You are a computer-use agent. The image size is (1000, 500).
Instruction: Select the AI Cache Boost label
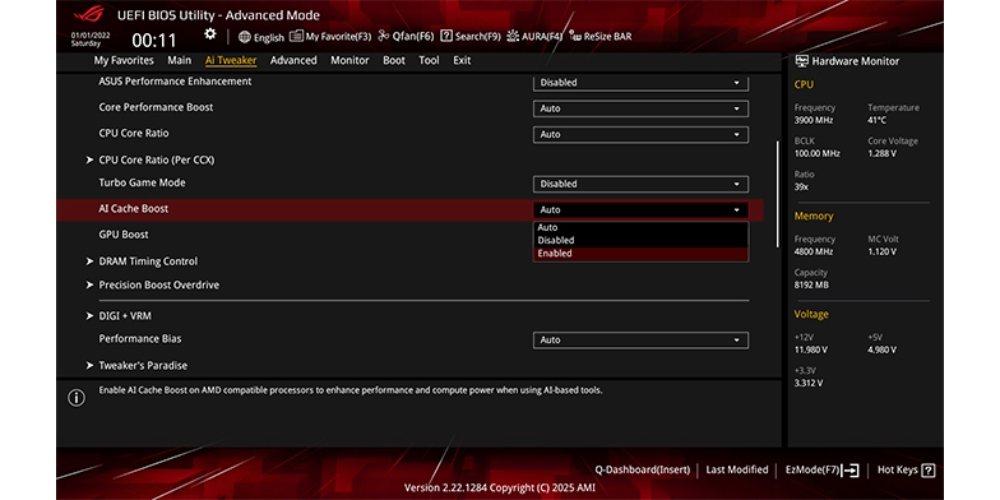(133, 209)
